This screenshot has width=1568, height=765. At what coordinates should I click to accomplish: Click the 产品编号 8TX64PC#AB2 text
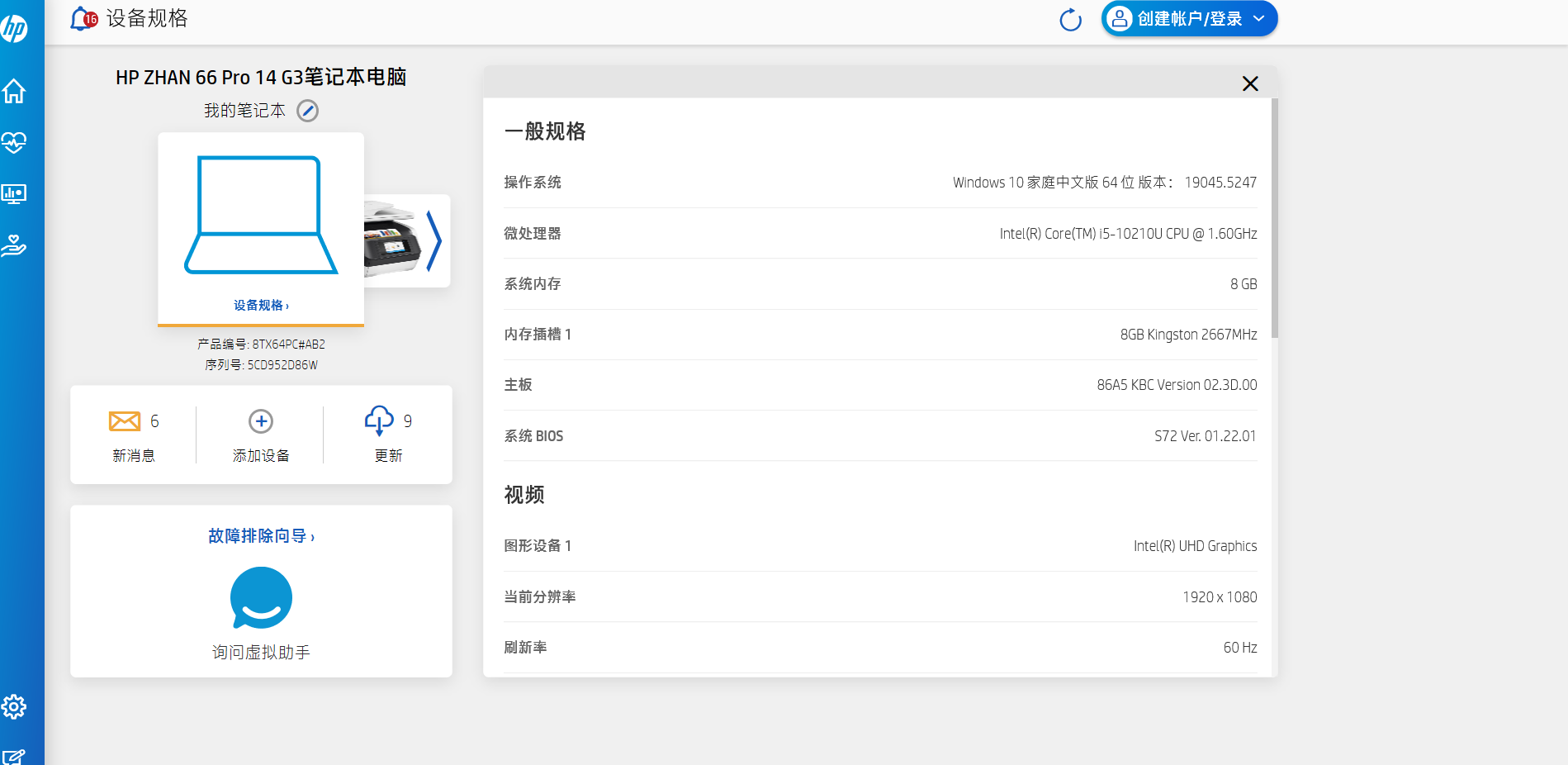(261, 344)
